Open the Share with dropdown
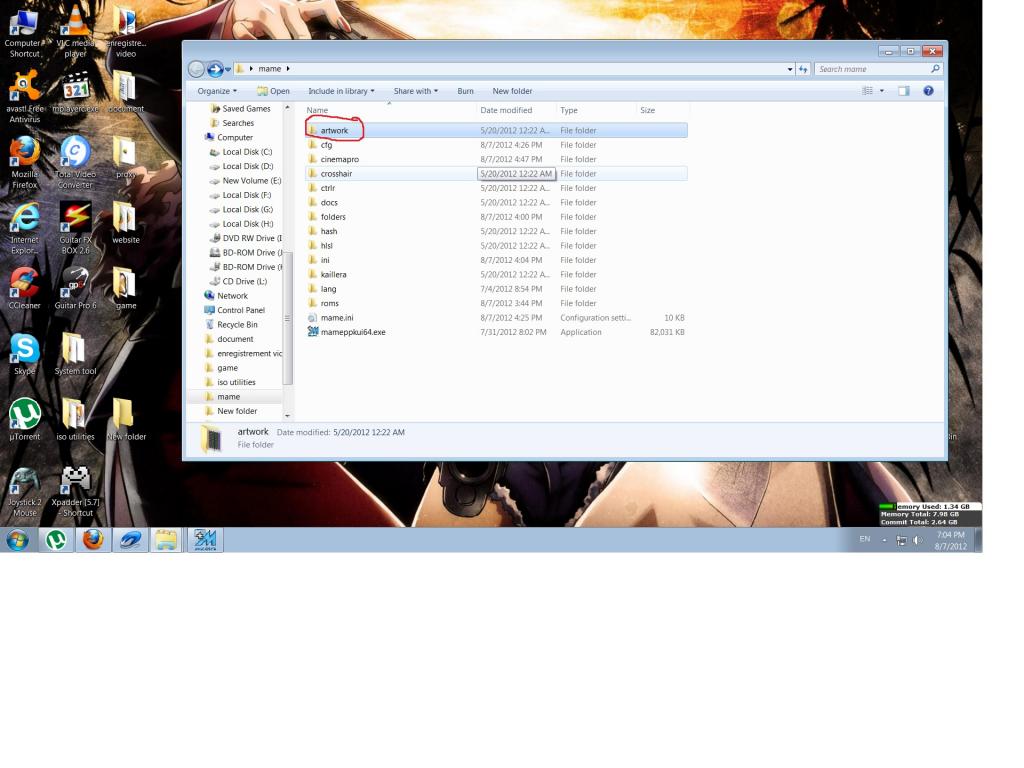The image size is (1024, 768). [x=415, y=91]
